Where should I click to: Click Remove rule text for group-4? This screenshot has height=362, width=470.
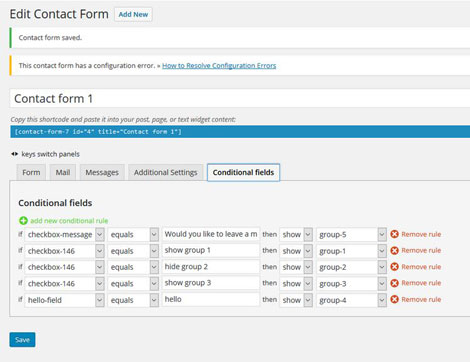[421, 299]
